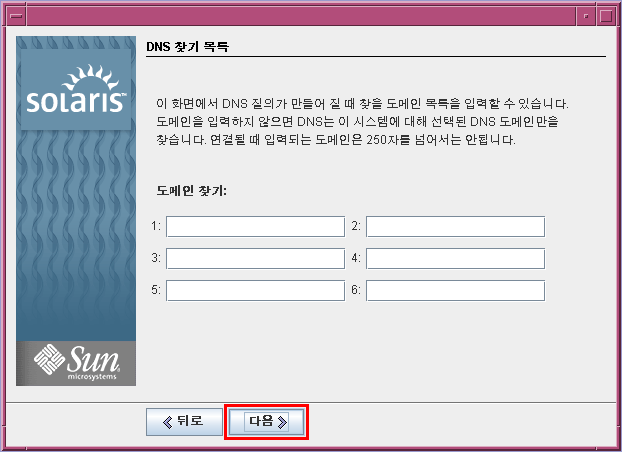Image resolution: width=622 pixels, height=452 pixels.
Task: Go back with the 뒤로 button
Action: [x=184, y=421]
